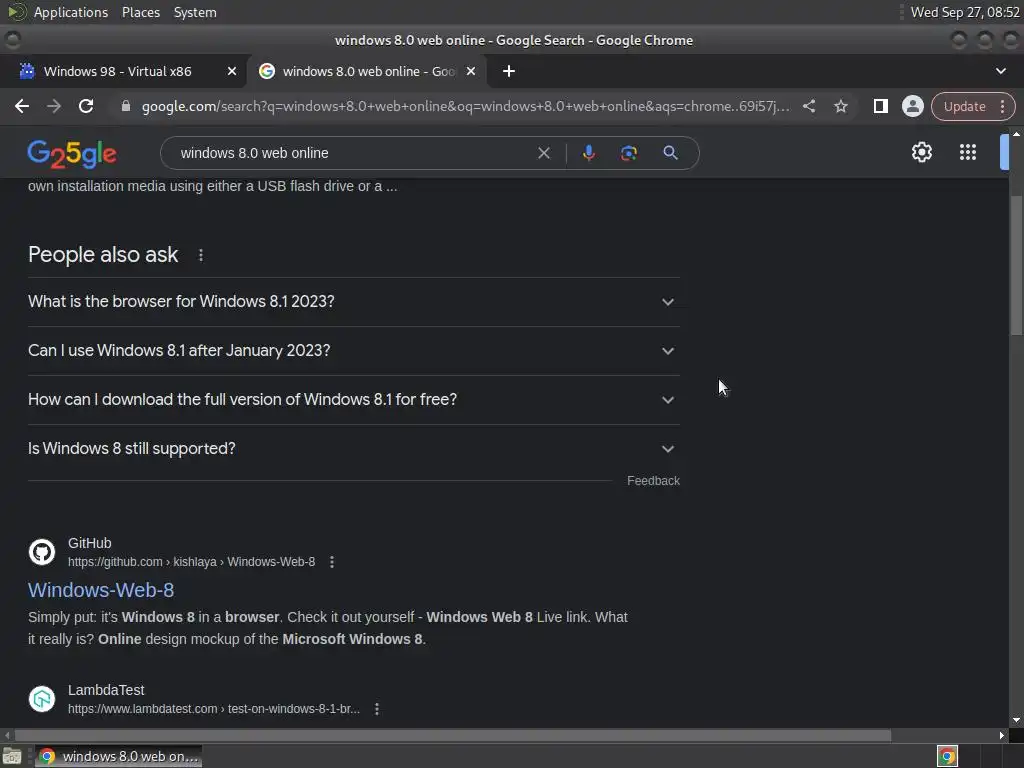Click the vertical scrollbar thumb
The image size is (1024, 768).
point(1016,266)
